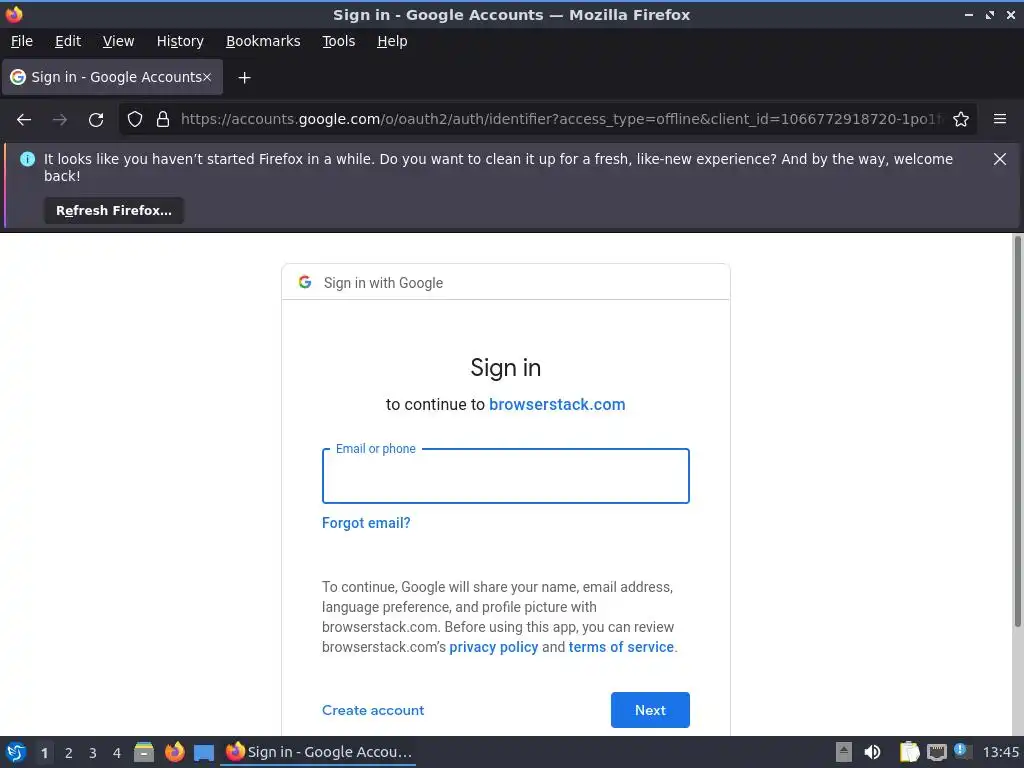View site security padlock info

click(x=163, y=120)
